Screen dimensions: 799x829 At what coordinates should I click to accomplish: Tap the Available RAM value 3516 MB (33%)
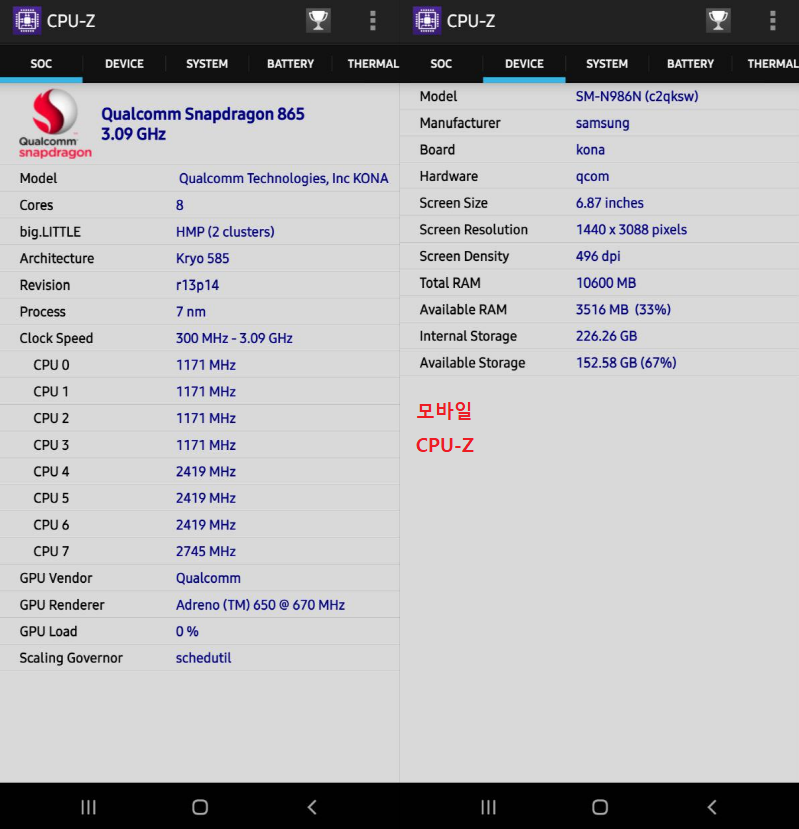pyautogui.click(x=623, y=310)
